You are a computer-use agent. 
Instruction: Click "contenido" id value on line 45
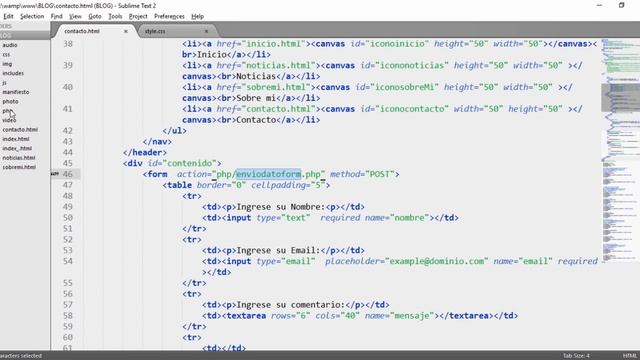coord(189,163)
